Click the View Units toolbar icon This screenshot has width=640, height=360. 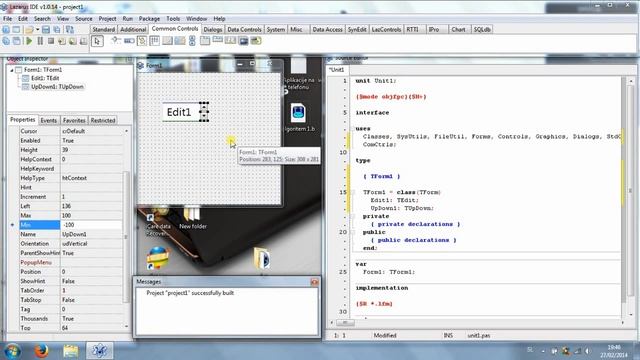pos(6,41)
